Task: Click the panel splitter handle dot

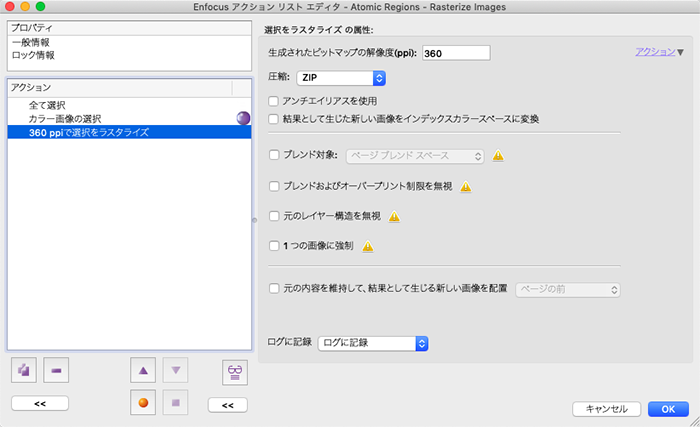Action: (254, 220)
